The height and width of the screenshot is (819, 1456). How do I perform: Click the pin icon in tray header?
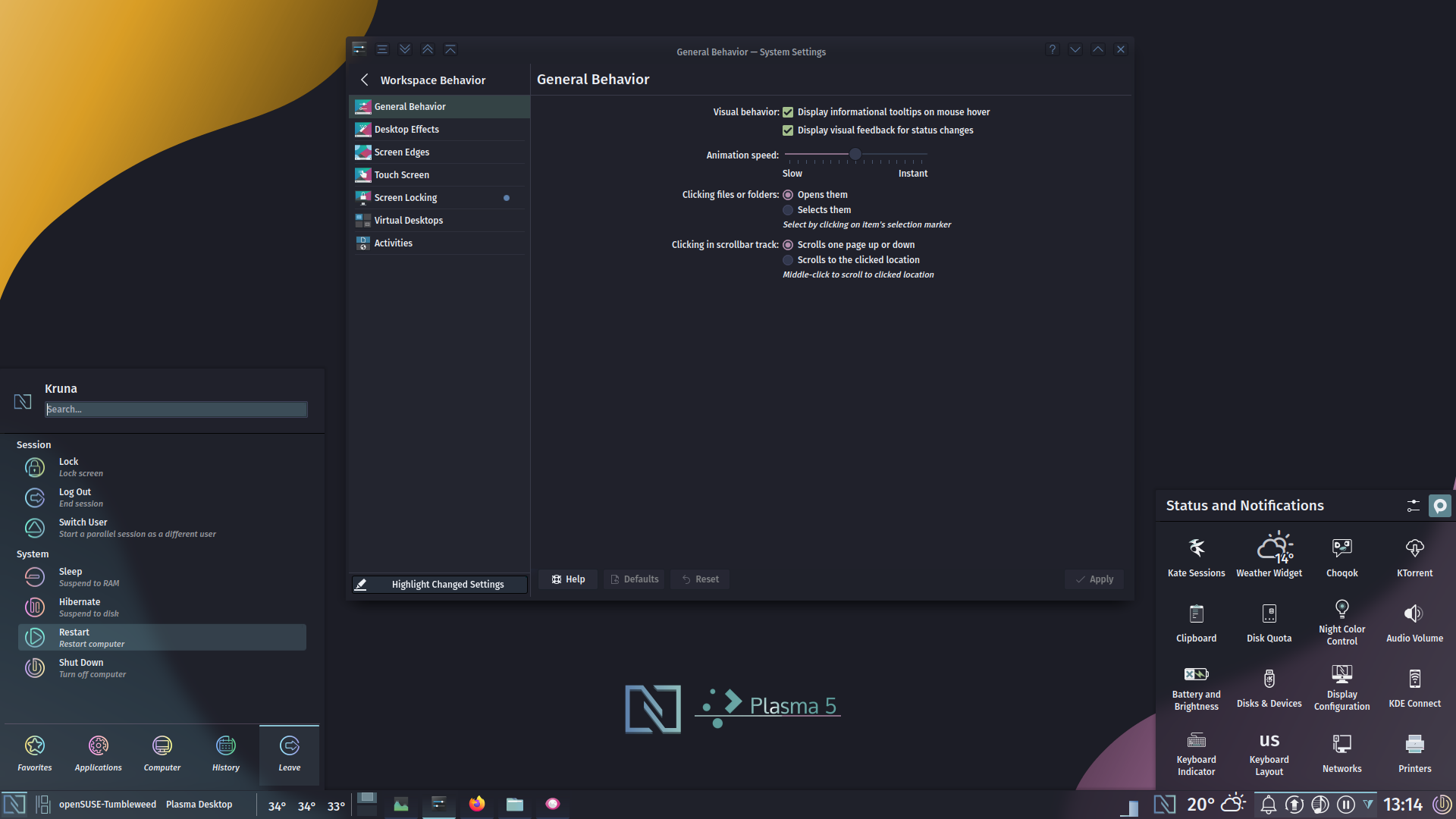tap(1439, 506)
